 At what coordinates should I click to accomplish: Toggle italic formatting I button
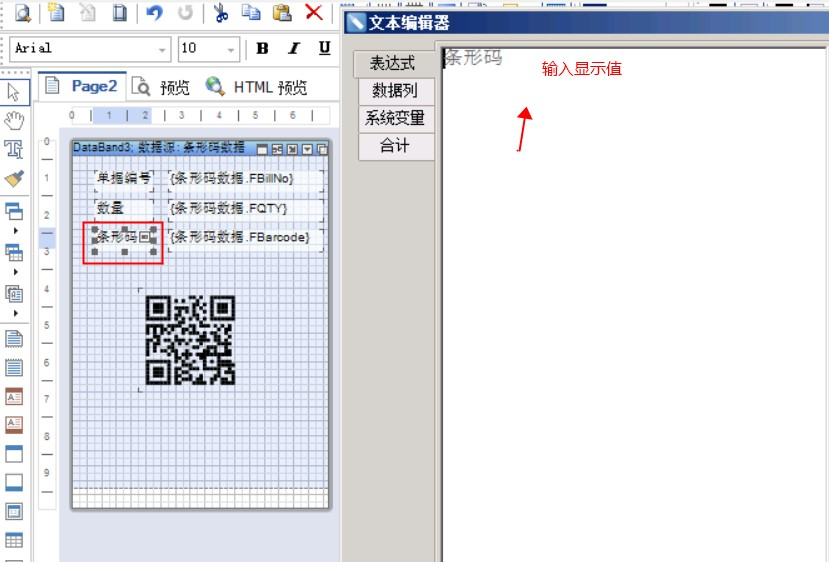(293, 49)
